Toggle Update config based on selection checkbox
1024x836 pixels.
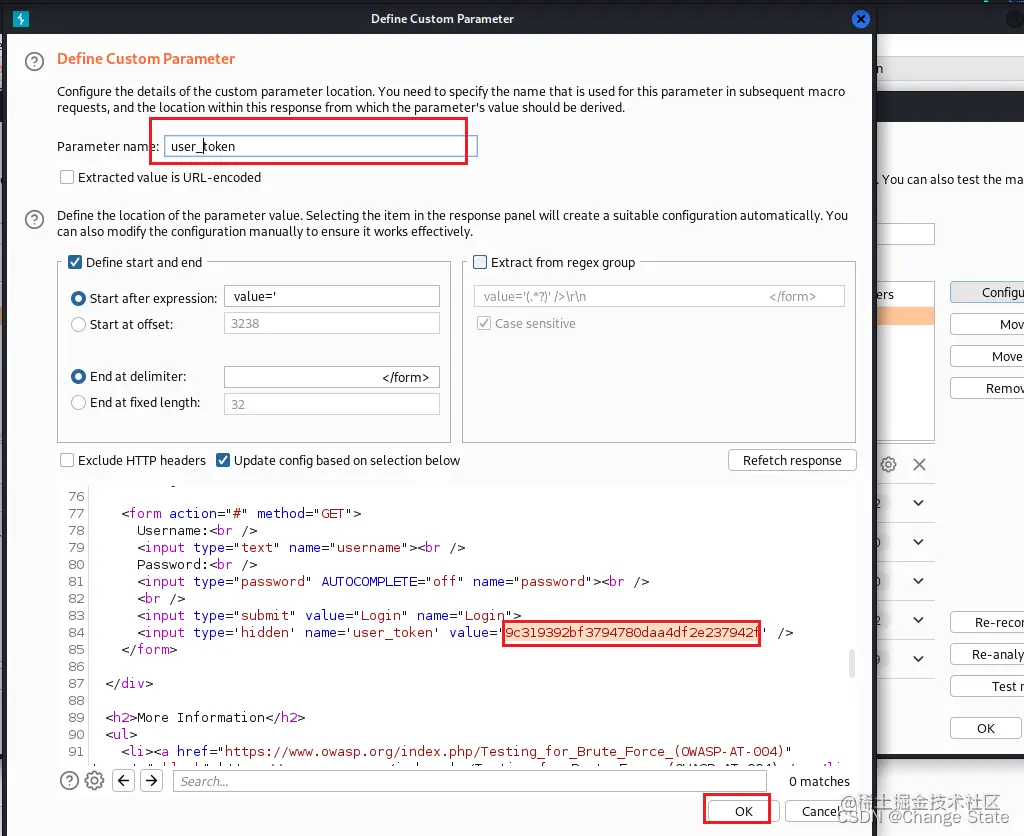click(223, 460)
